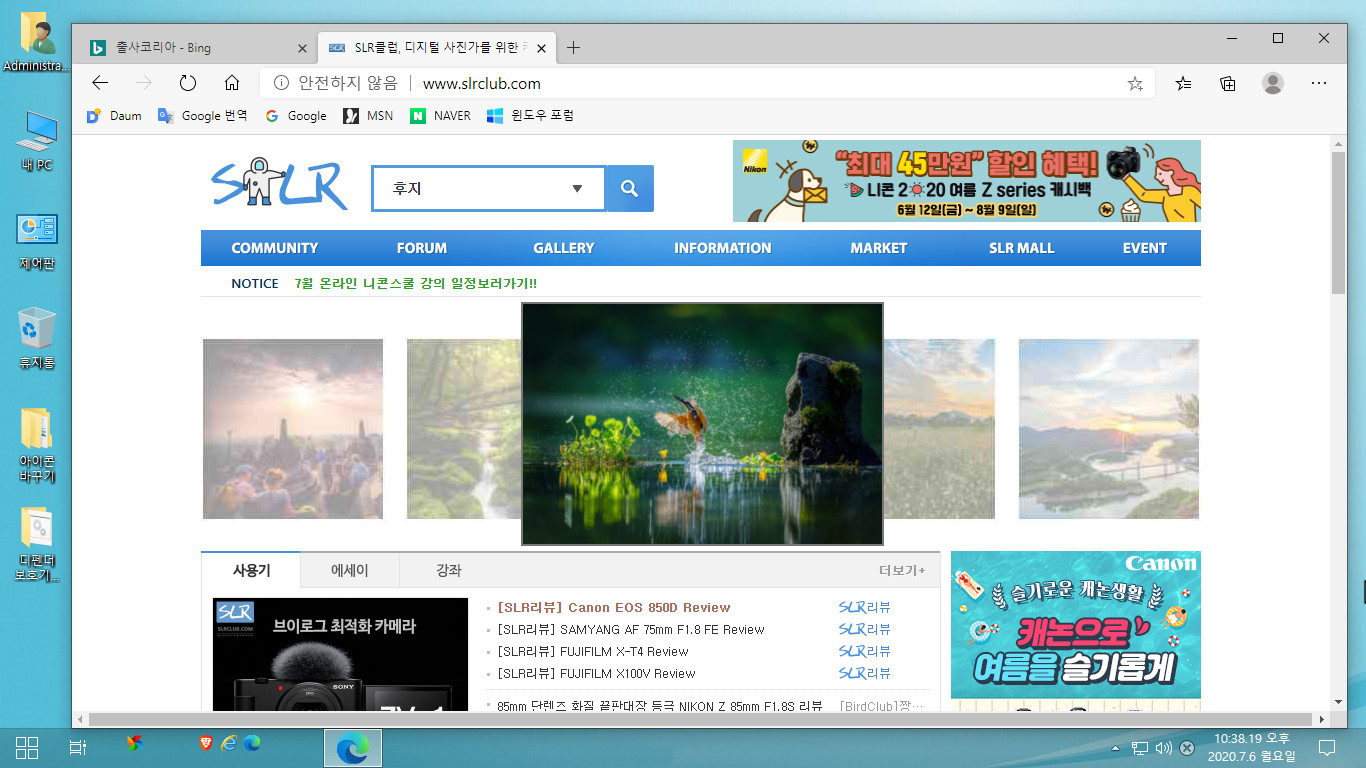The image size is (1366, 768).
Task: Launch Brave from the taskbar
Action: [x=206, y=742]
